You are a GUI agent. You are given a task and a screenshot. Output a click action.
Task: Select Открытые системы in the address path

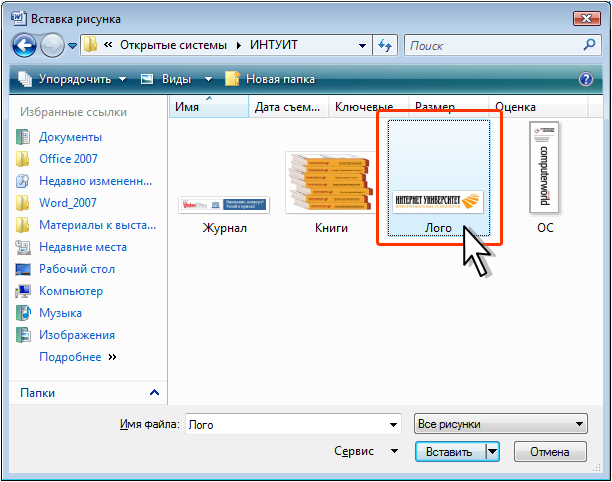(x=173, y=45)
